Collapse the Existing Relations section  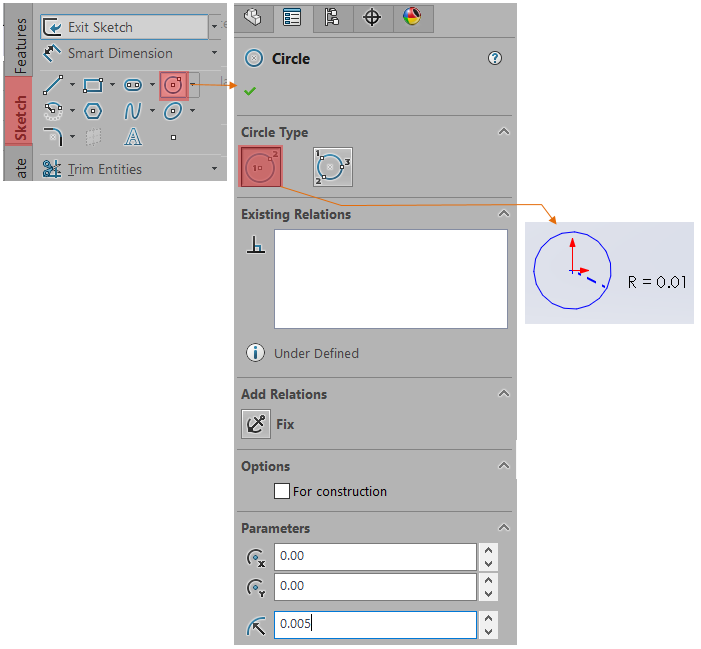click(x=504, y=214)
